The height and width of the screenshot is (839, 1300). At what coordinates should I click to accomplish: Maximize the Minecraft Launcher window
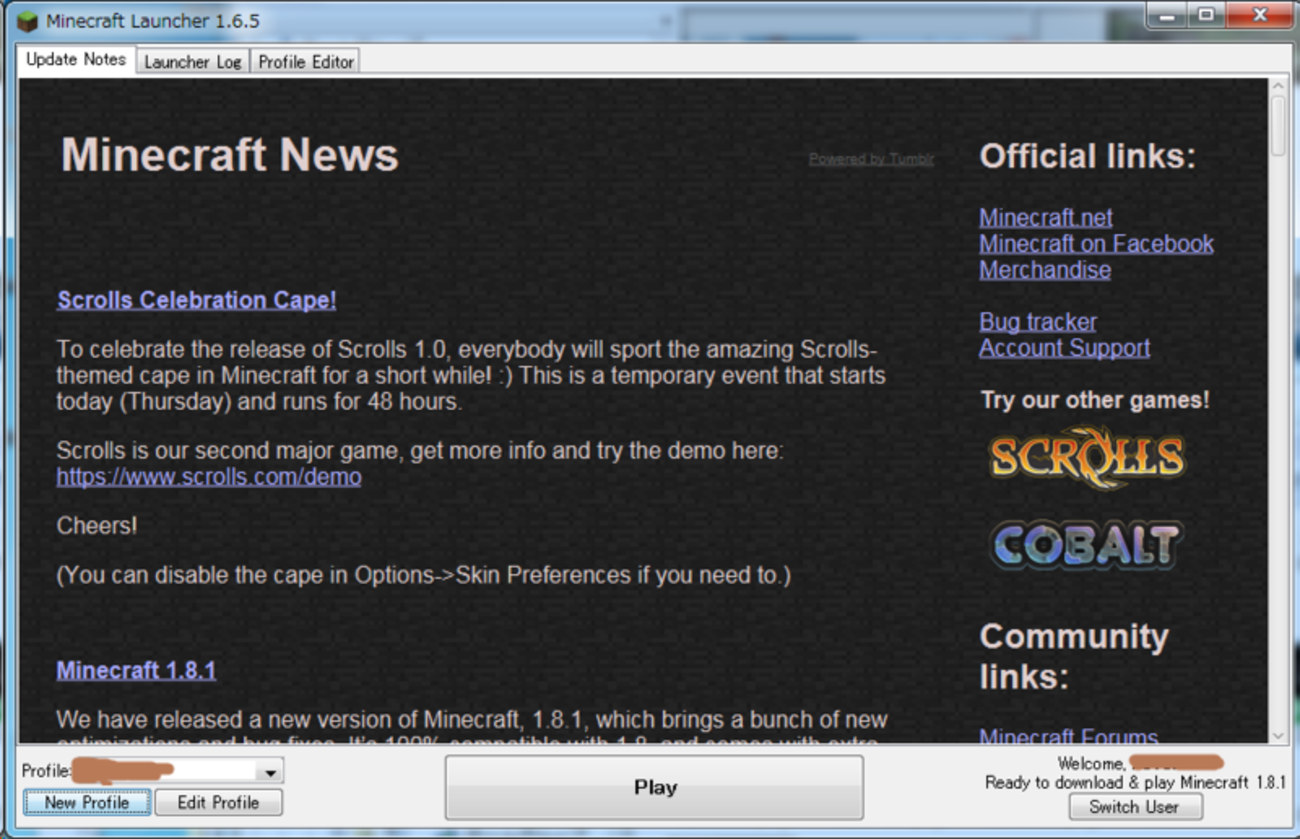tap(1205, 16)
